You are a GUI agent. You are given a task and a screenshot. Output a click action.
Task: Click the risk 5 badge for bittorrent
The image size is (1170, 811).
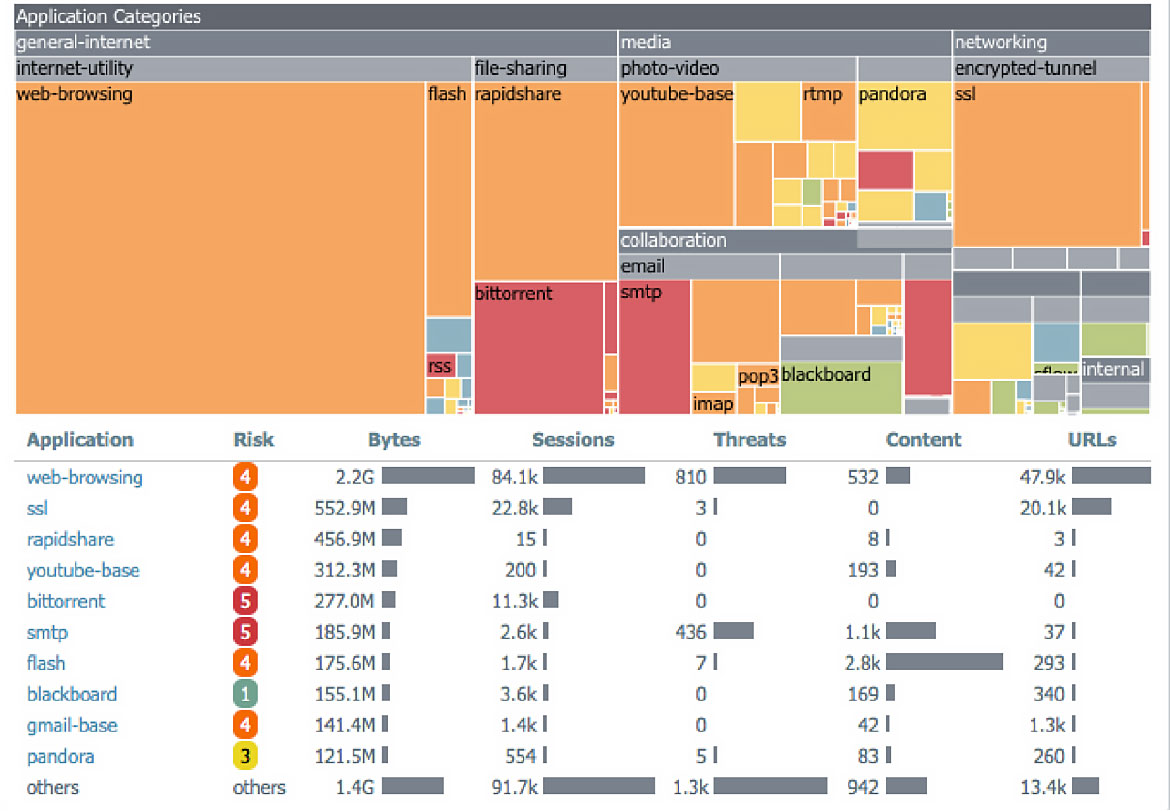click(x=245, y=601)
